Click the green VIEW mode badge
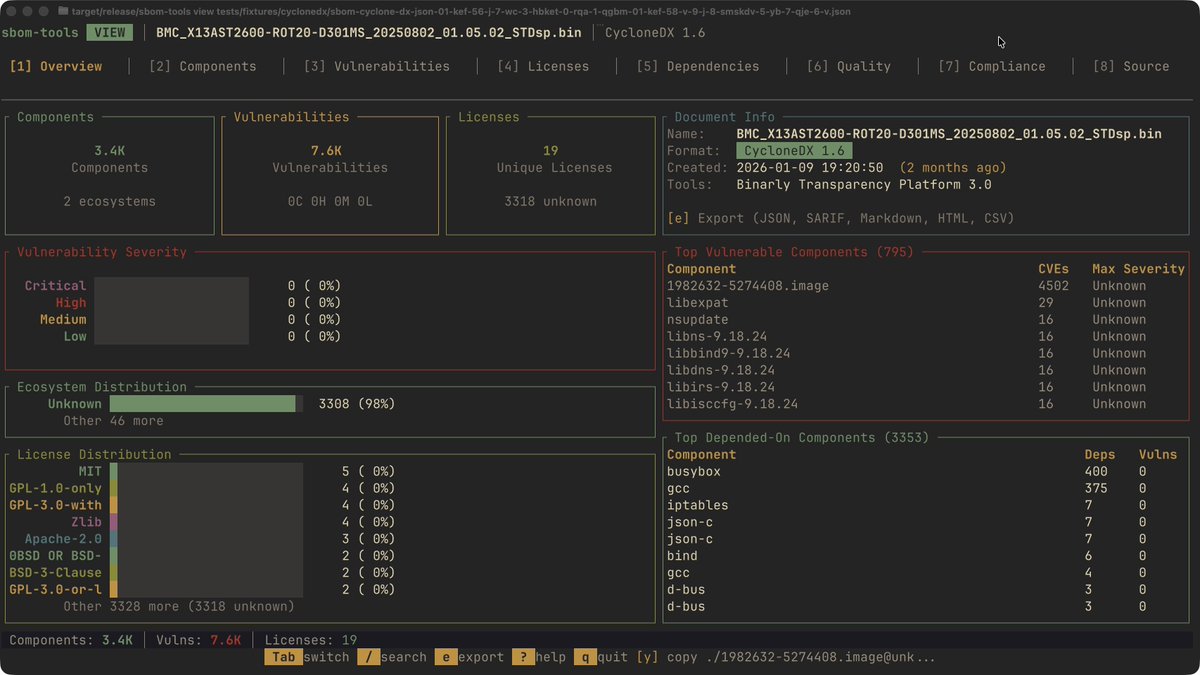The image size is (1200, 675). (110, 33)
